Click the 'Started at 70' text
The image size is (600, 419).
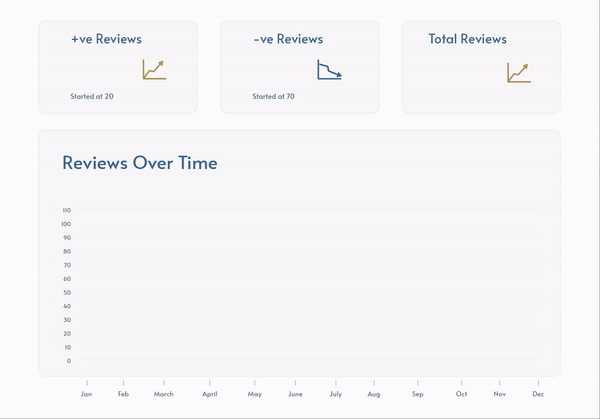pyautogui.click(x=273, y=97)
